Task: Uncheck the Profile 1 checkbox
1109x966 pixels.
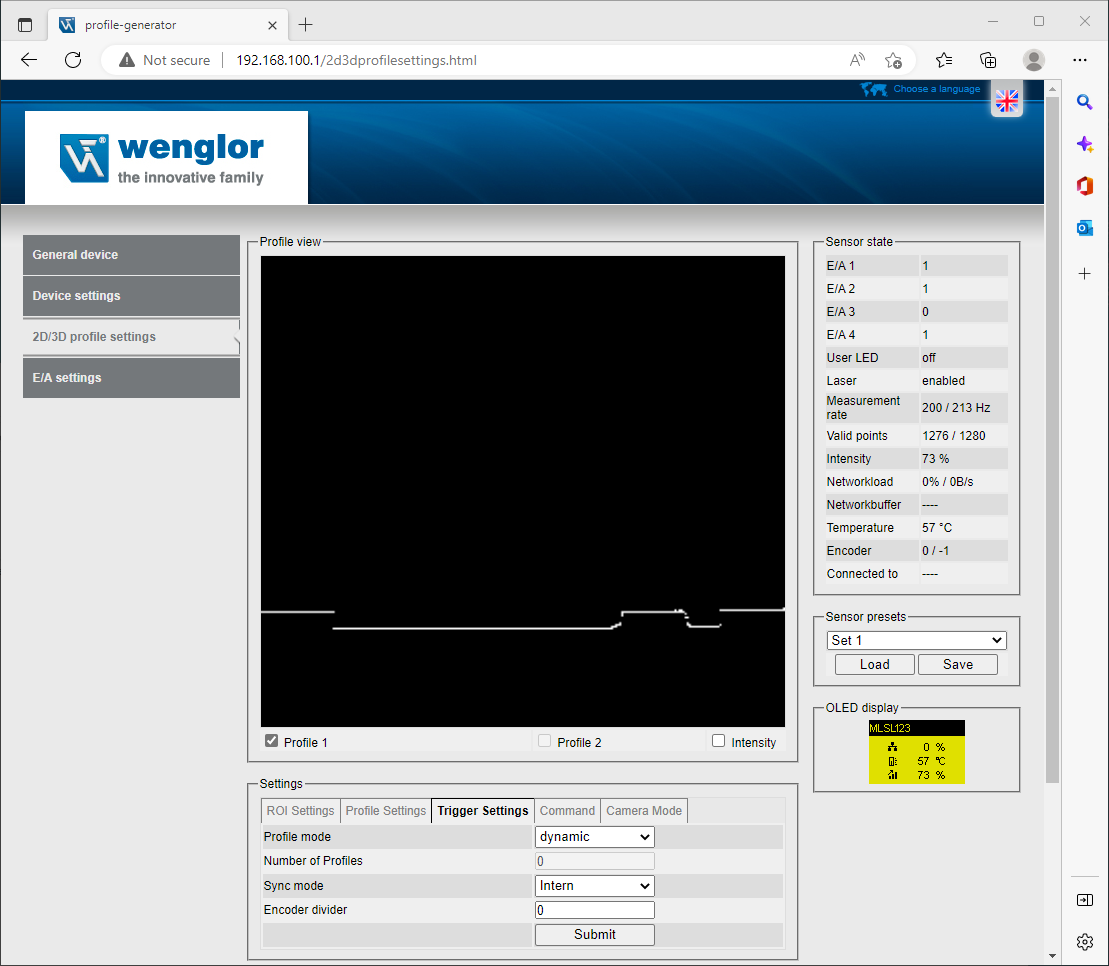Action: click(x=271, y=741)
